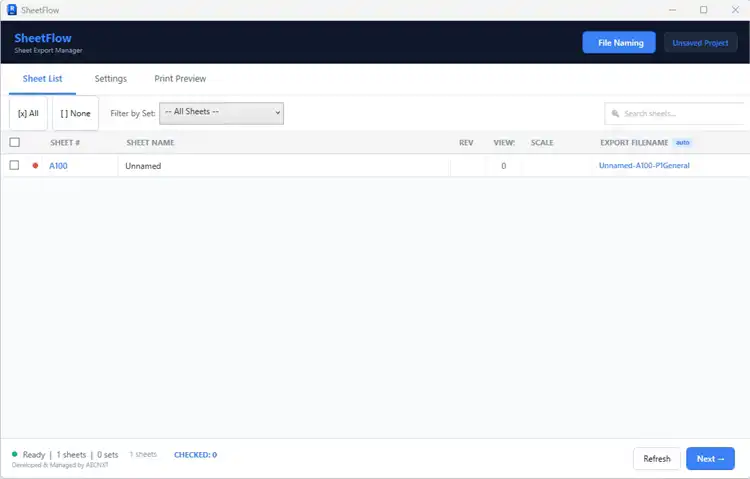Click the EXPORT FILENAME column header
The image size is (750, 479).
pos(634,143)
